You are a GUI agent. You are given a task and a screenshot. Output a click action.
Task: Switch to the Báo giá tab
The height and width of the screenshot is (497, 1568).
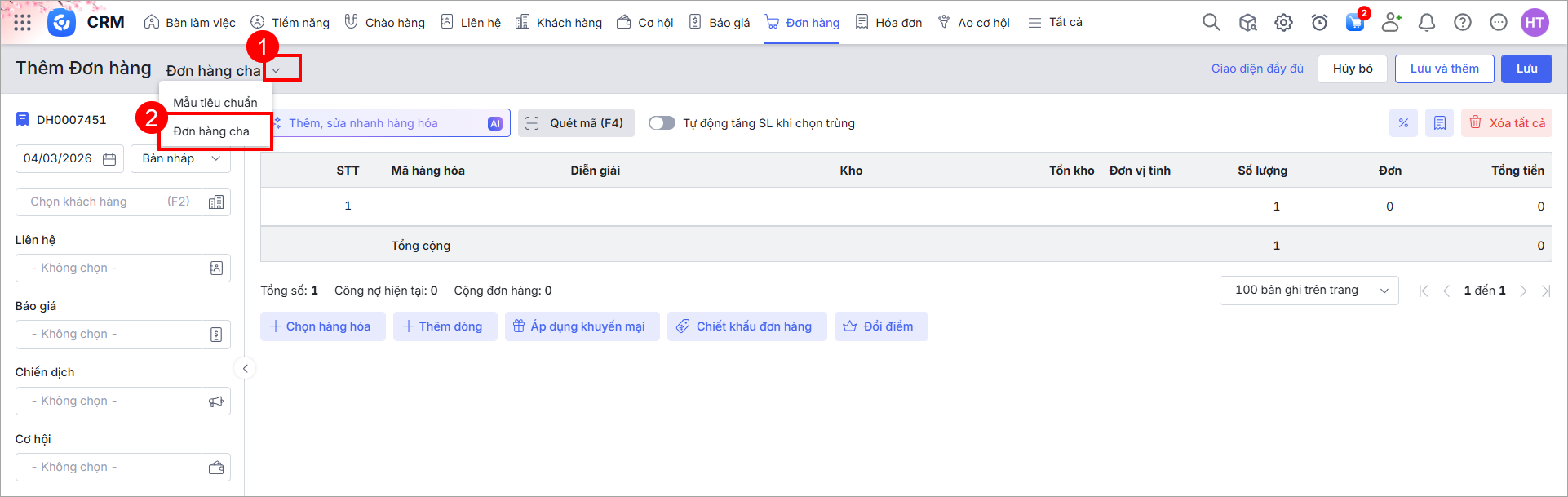click(720, 23)
